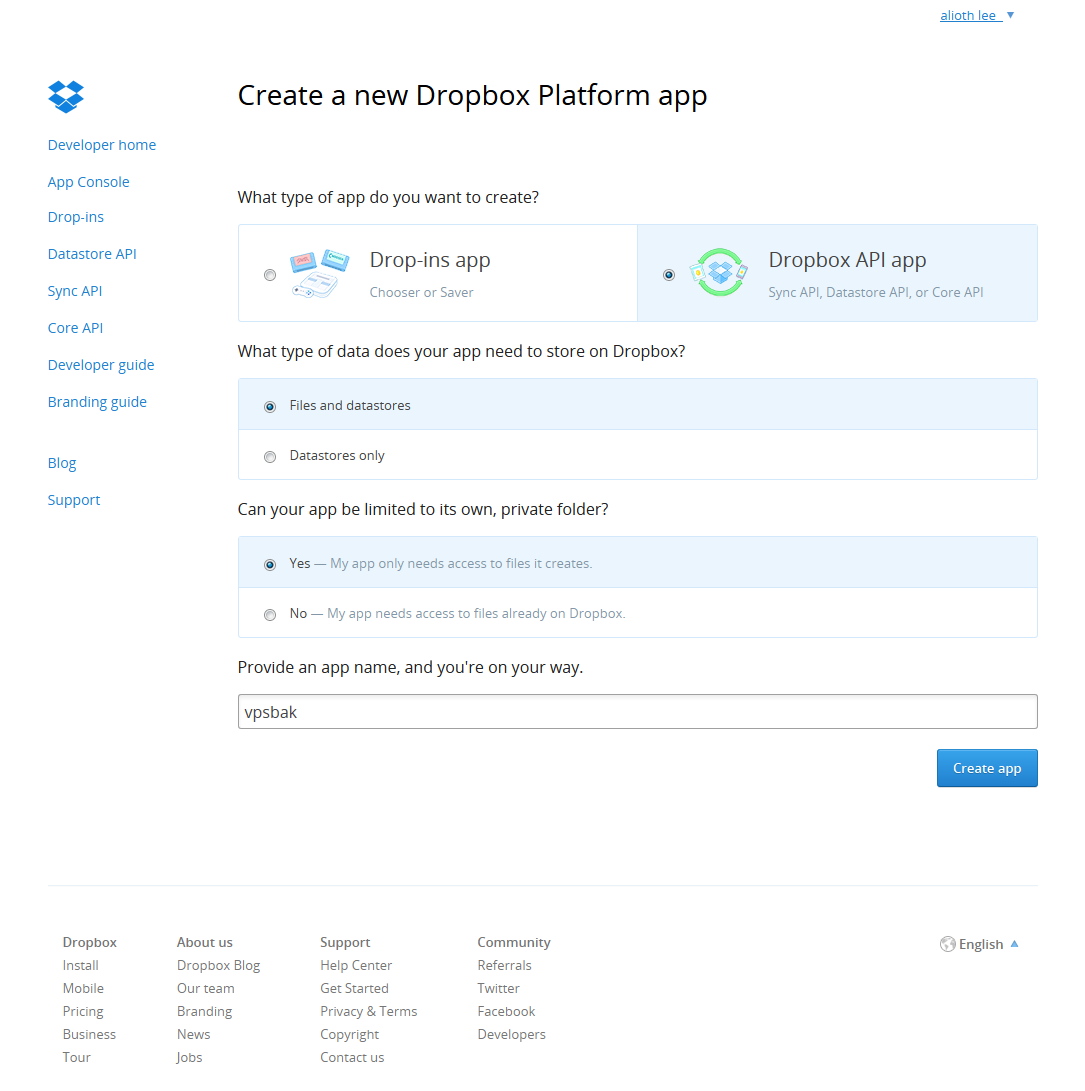1085x1091 pixels.
Task: Open the footer Pricing link
Action: pyautogui.click(x=83, y=1012)
